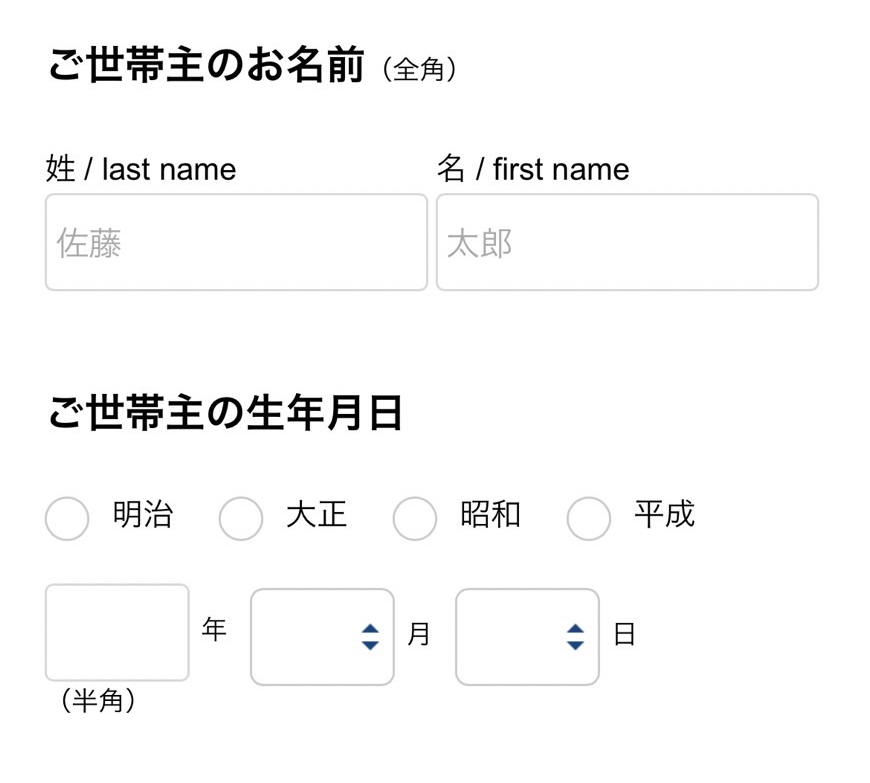
Task: Click the 昭和 label text
Action: tap(490, 515)
